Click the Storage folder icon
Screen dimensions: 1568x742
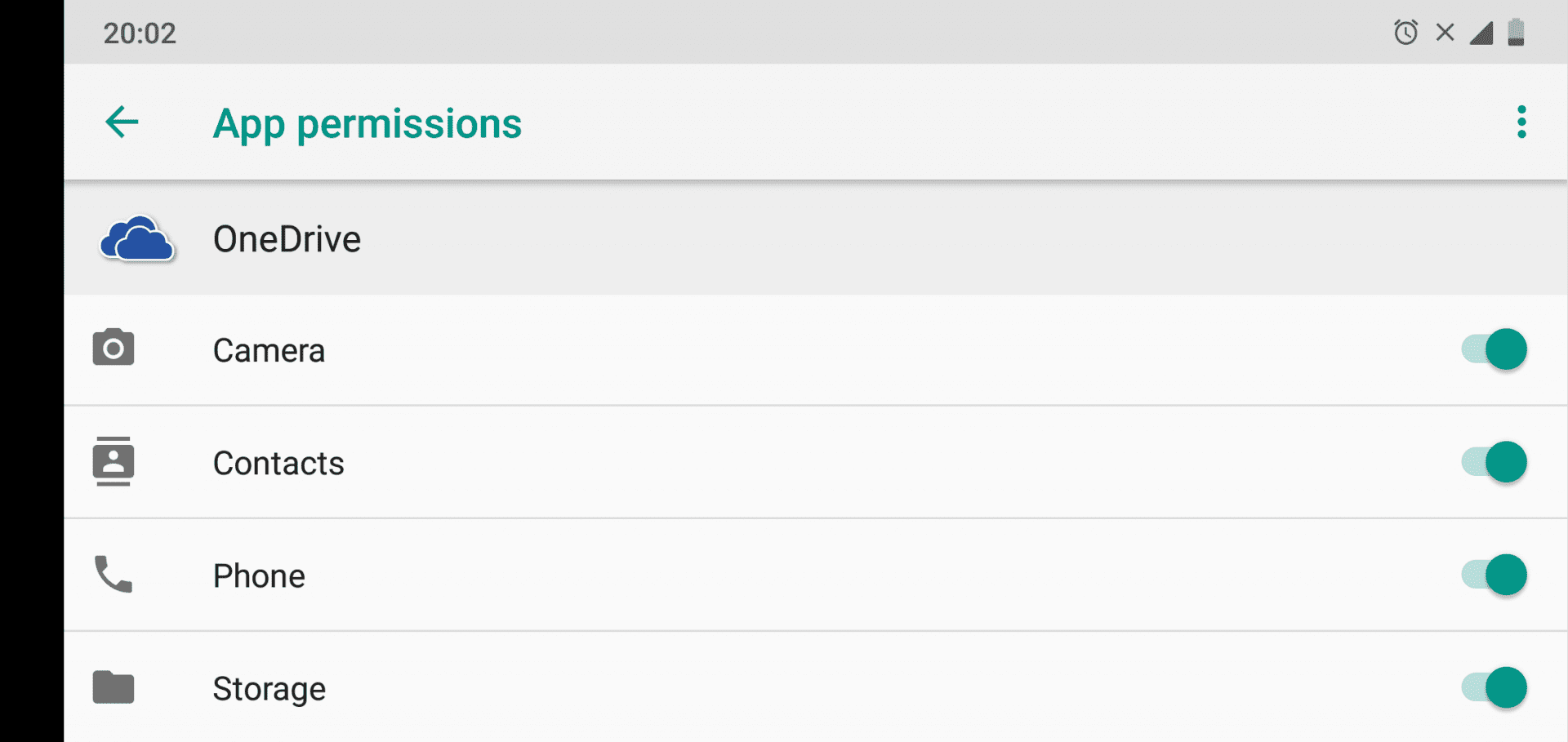tap(114, 687)
